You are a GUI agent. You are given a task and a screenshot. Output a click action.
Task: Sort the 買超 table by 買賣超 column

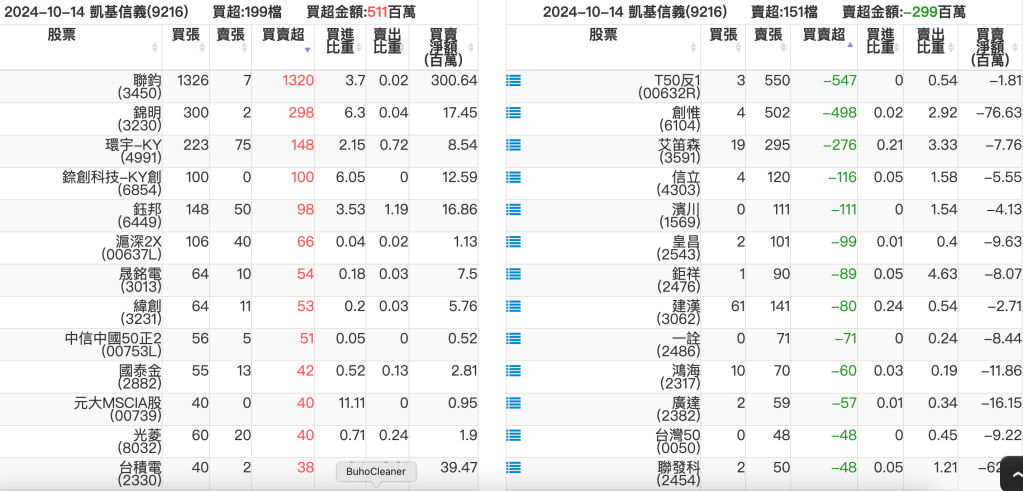[x=285, y=41]
